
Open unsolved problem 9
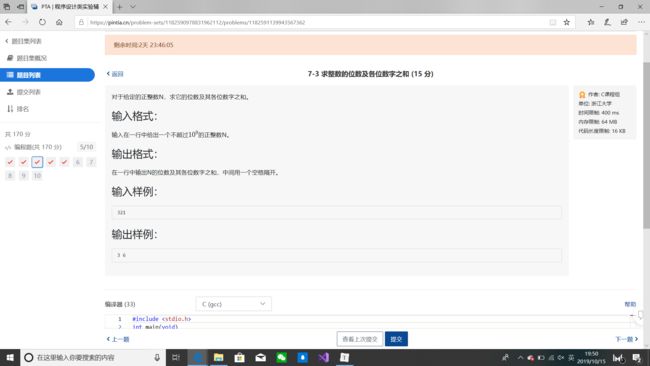click(24, 176)
